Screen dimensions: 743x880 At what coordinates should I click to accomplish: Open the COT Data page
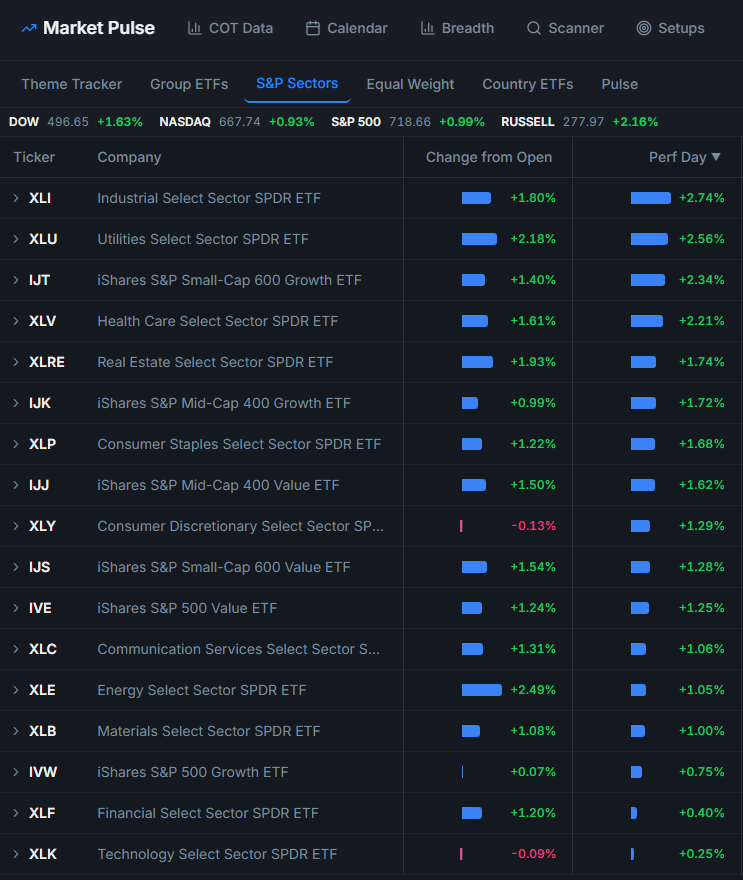pos(230,28)
